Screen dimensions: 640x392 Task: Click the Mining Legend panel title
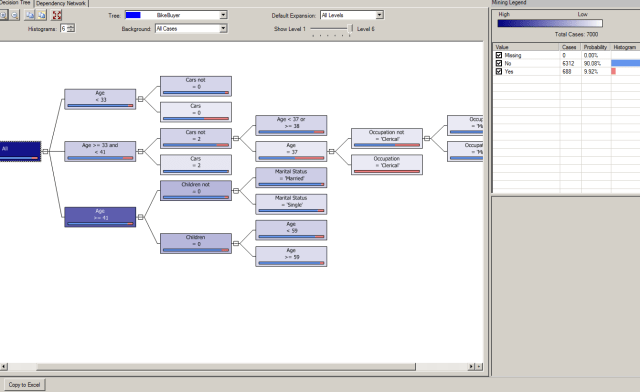(509, 2)
